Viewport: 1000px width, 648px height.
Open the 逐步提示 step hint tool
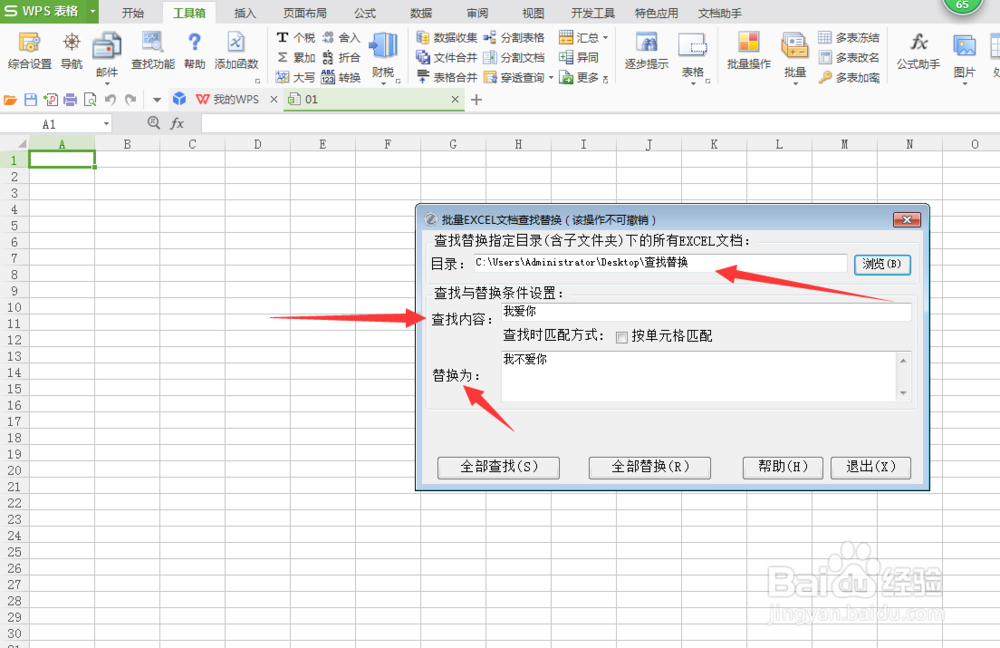646,50
